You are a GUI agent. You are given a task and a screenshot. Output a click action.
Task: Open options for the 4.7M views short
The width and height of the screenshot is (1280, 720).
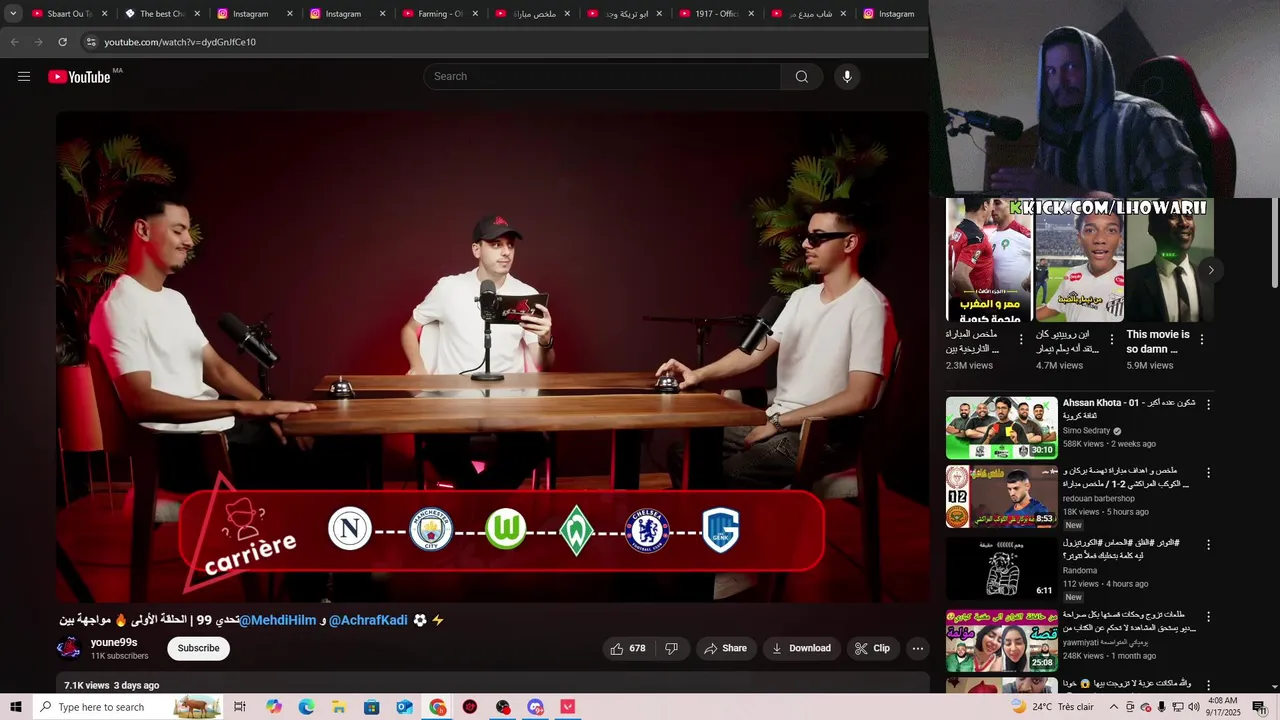point(1111,340)
